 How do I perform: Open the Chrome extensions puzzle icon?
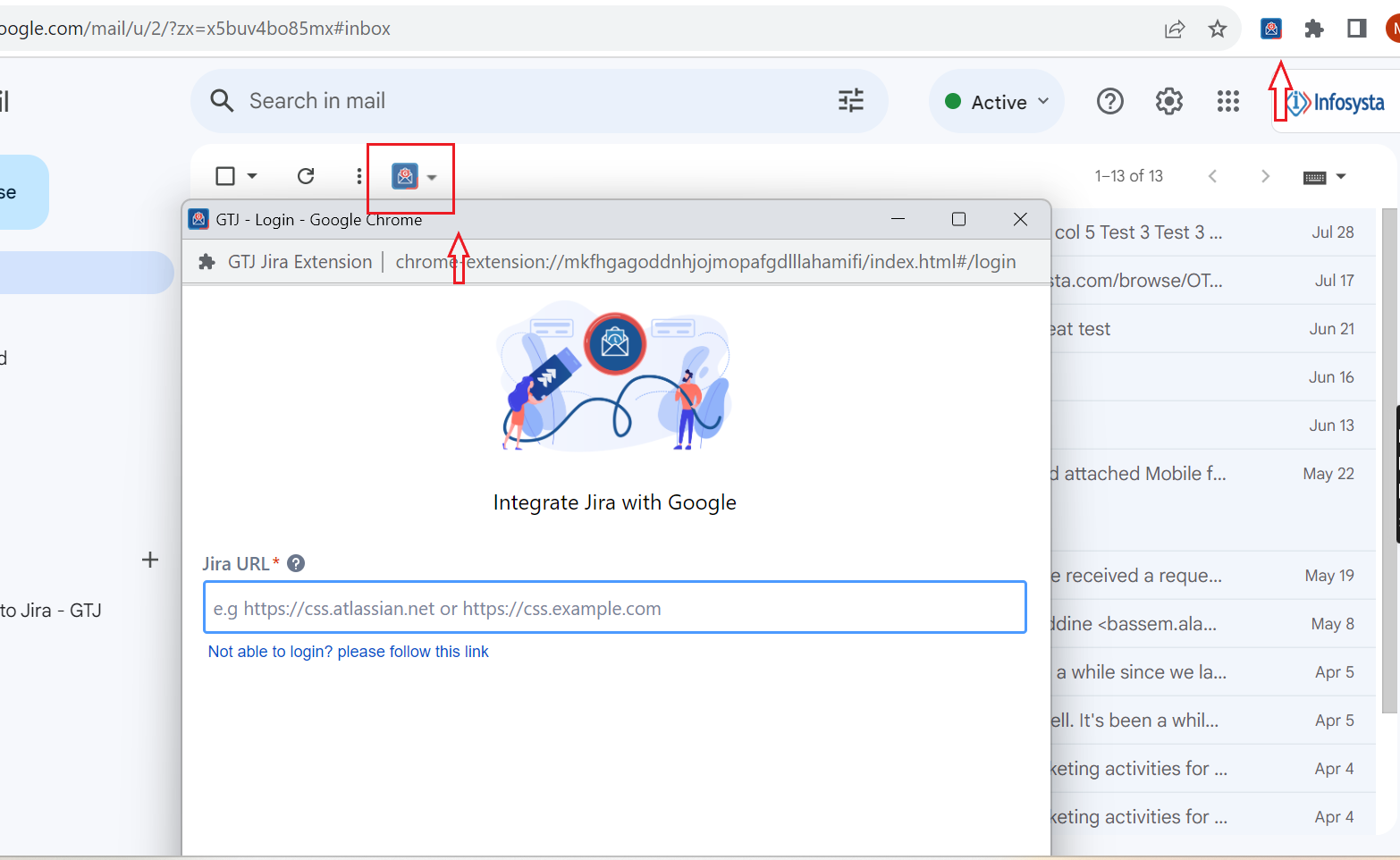click(1313, 29)
